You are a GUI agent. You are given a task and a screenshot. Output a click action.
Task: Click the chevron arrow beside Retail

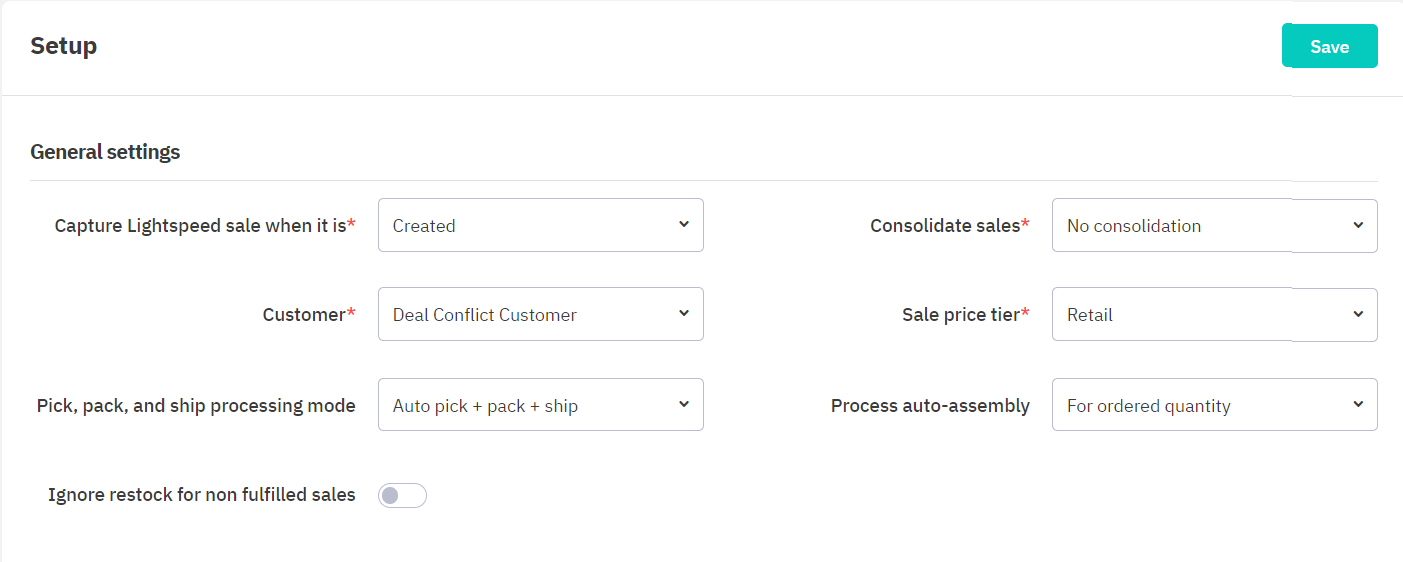[x=1358, y=314]
